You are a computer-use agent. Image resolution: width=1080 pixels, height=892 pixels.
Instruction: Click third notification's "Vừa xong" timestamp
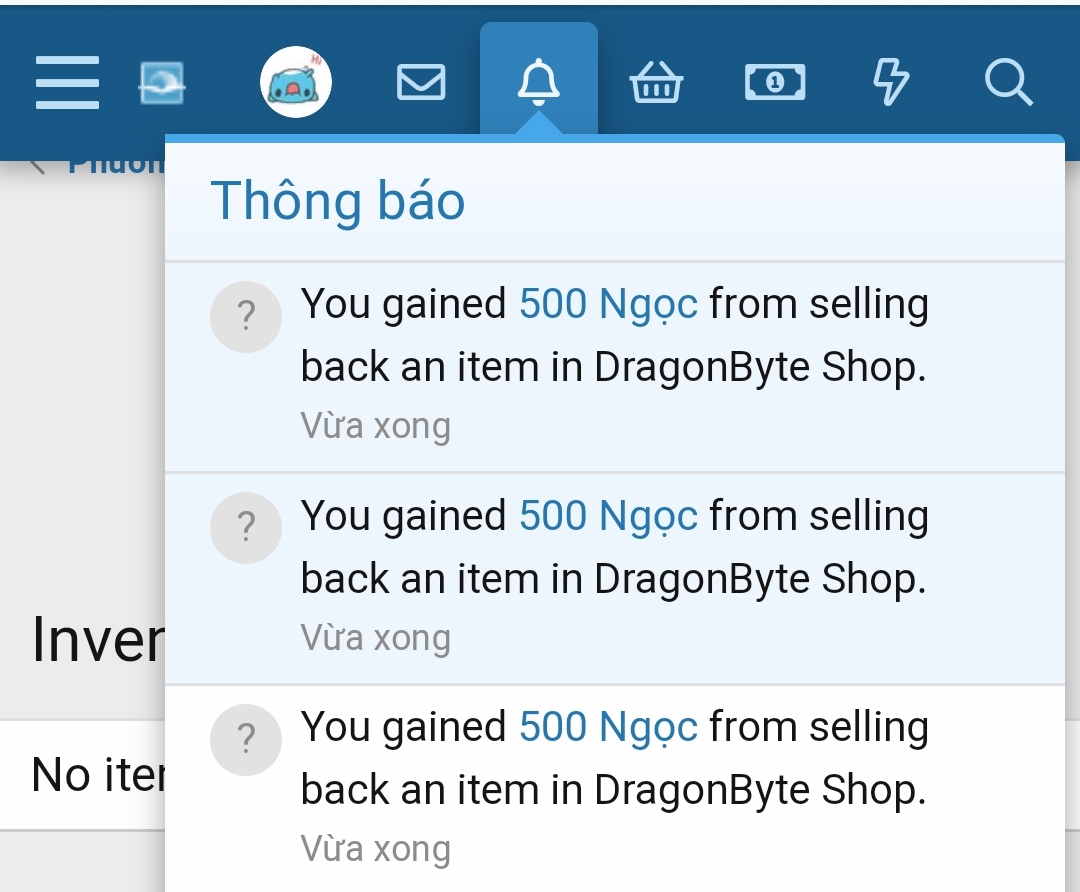(x=376, y=849)
